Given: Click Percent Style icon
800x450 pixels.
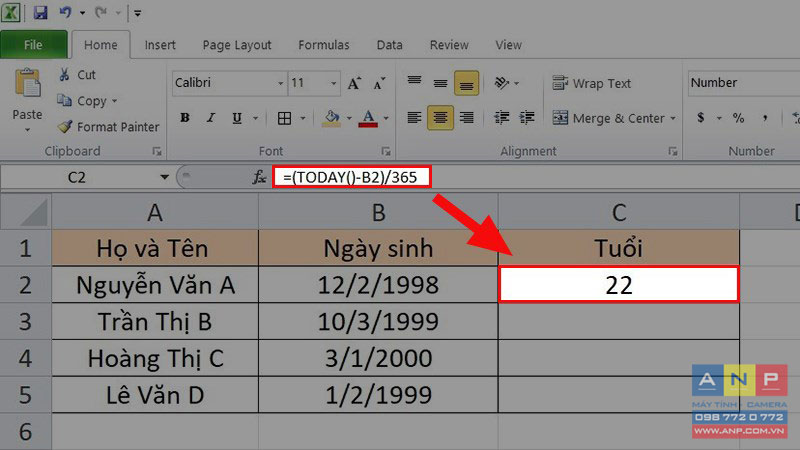Looking at the screenshot, I should point(738,118).
